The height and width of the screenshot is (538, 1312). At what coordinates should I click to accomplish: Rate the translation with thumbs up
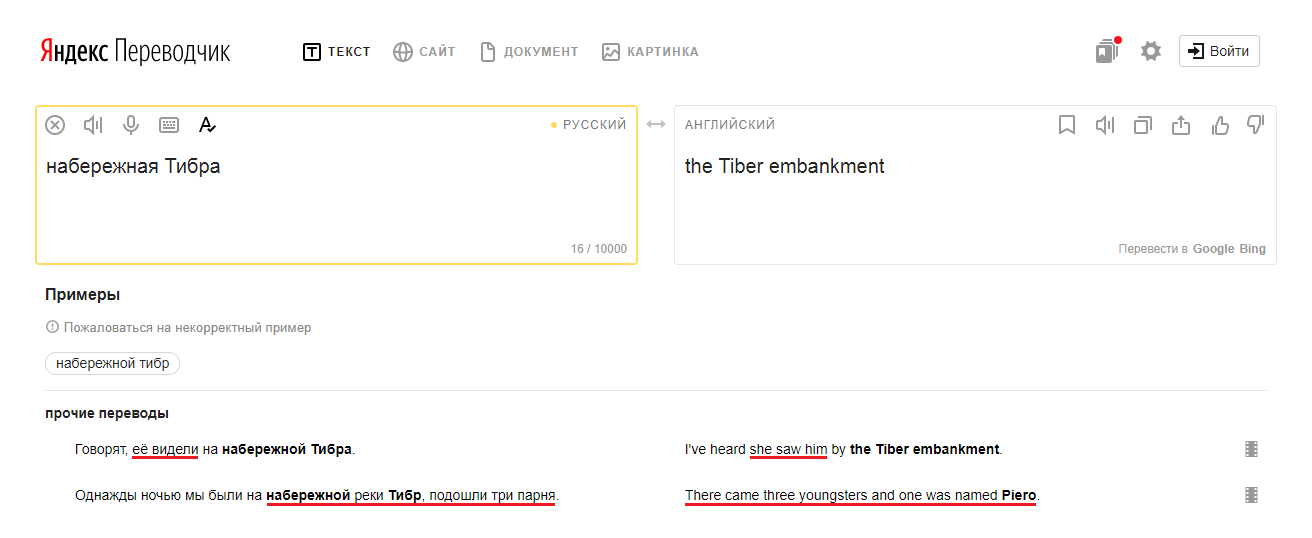click(x=1220, y=125)
